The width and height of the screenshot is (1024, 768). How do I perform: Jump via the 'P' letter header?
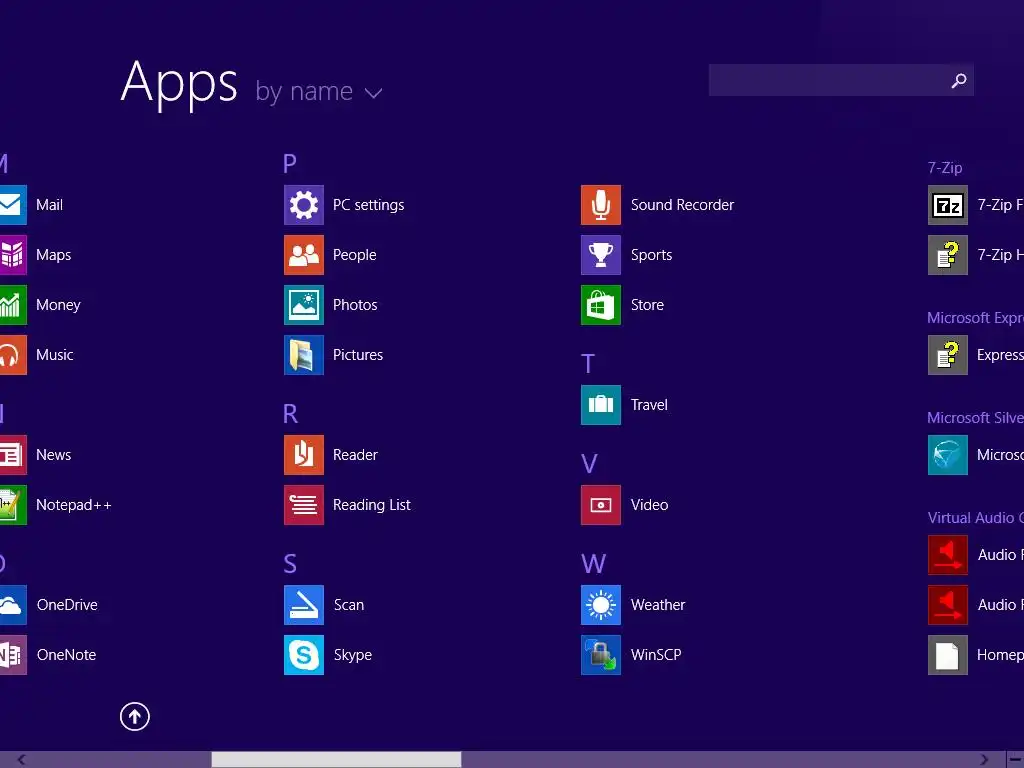[290, 163]
